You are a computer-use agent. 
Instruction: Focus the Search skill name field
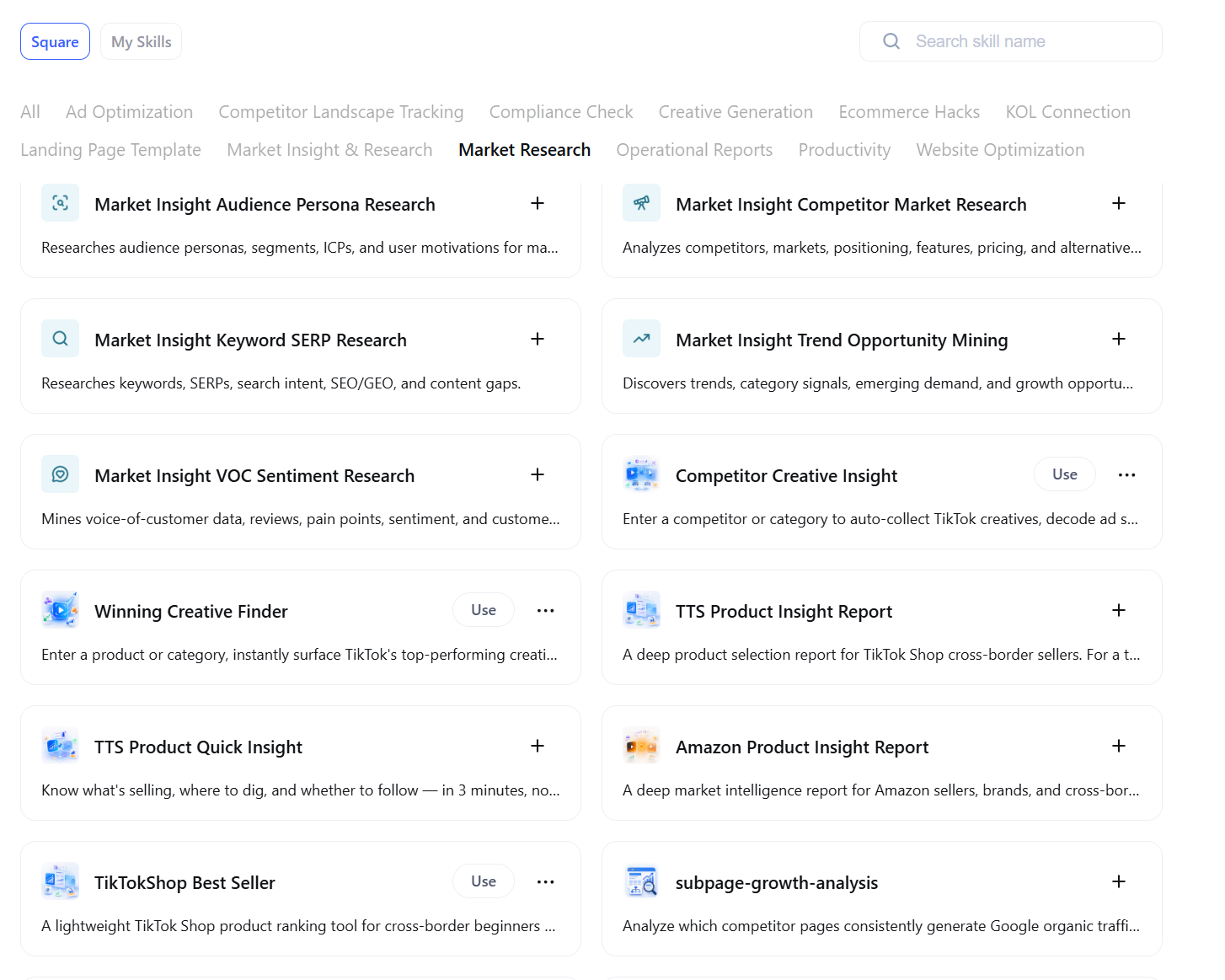1011,41
